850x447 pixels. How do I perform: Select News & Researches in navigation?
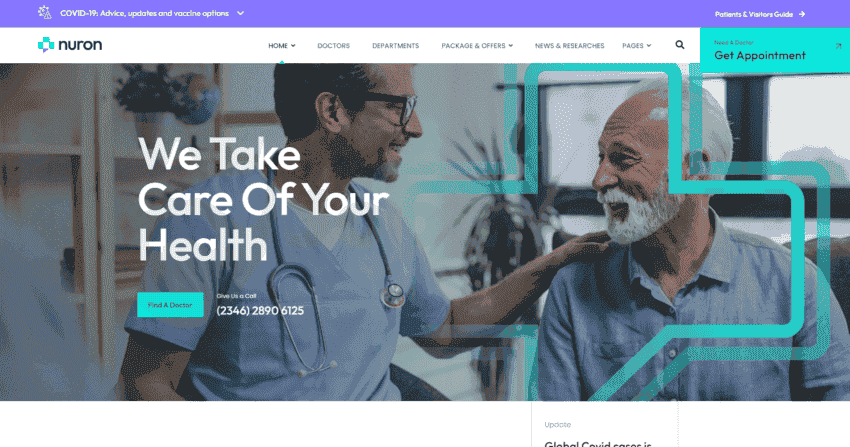pyautogui.click(x=569, y=46)
